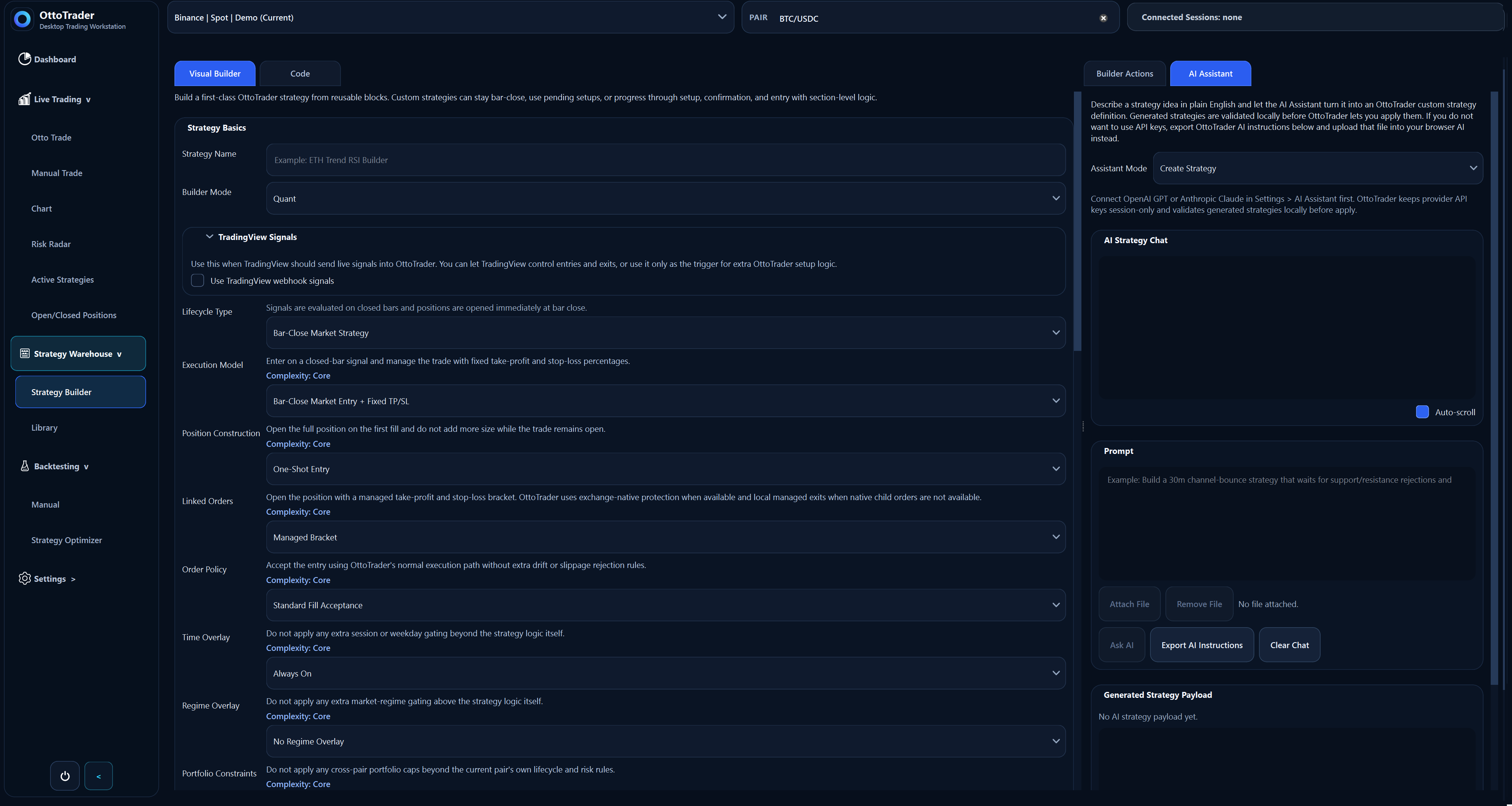Screen dimensions: 1512x806
Task: Collapse the TradingView Signals section
Action: [x=209, y=236]
